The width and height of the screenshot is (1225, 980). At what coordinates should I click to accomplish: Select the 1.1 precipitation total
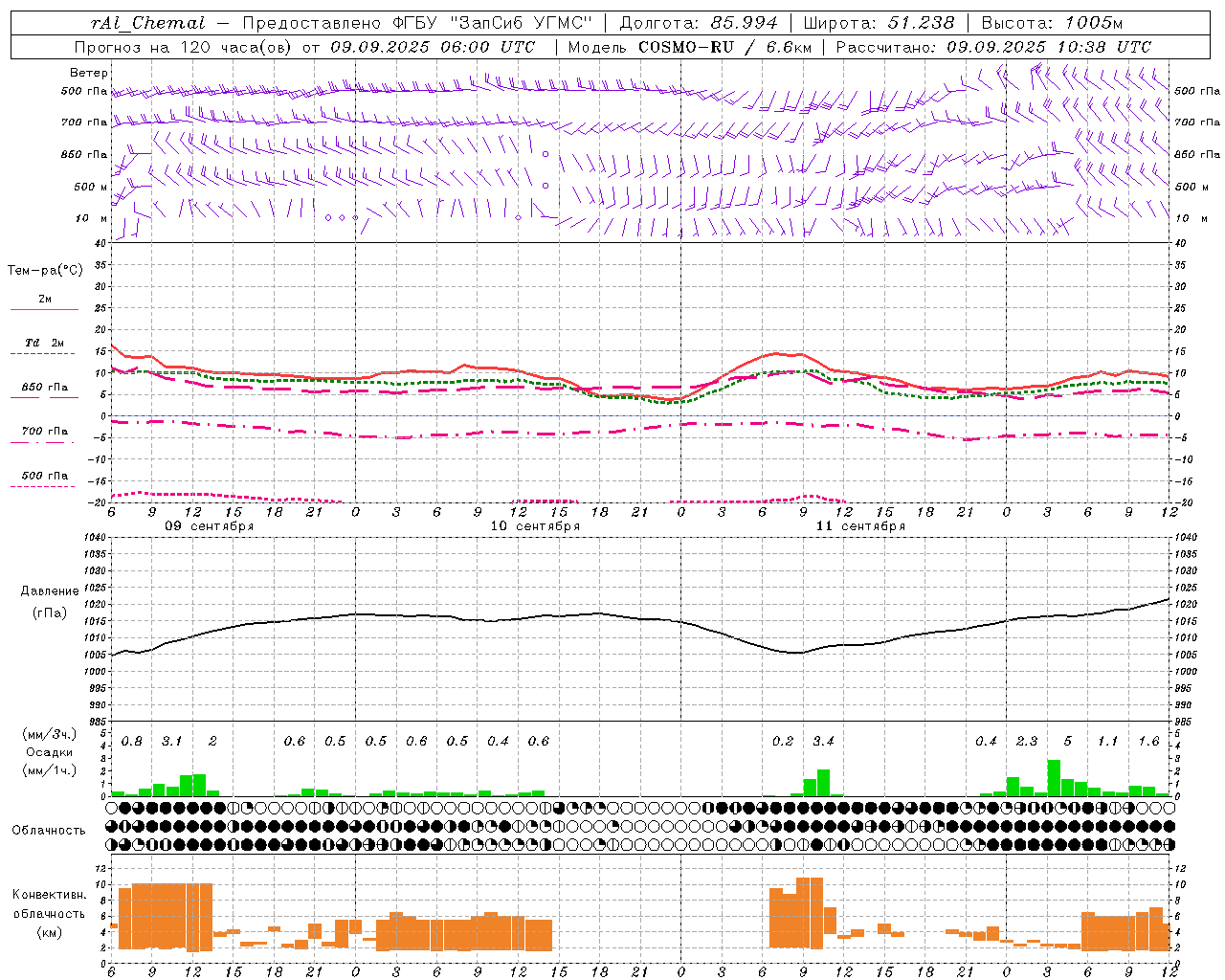1108,742
